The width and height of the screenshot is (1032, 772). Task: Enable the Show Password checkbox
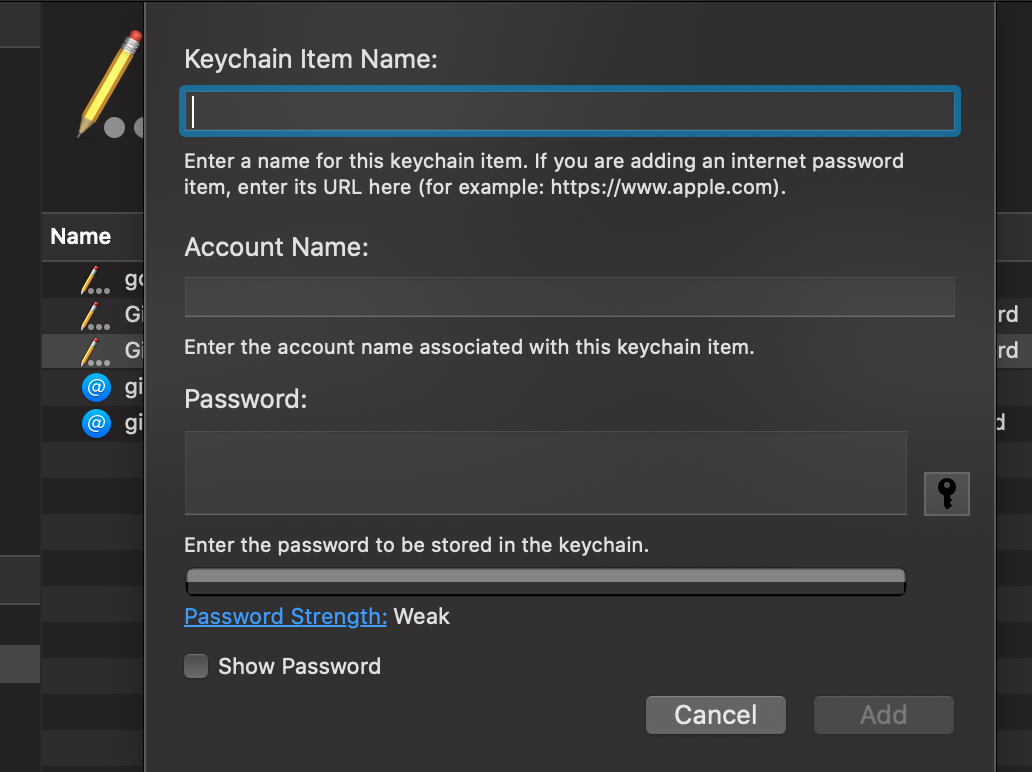point(196,666)
